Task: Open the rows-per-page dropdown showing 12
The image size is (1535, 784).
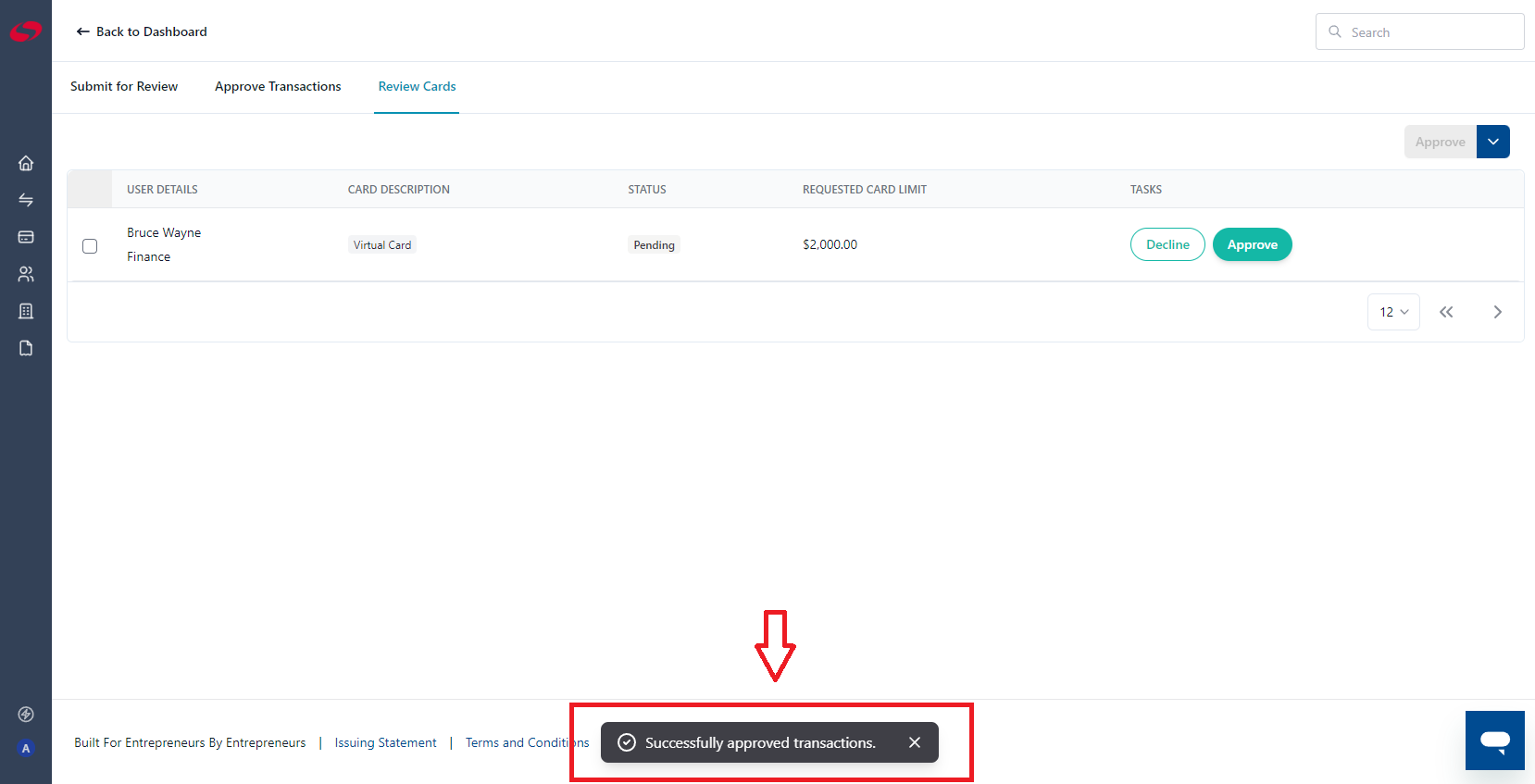Action: [1393, 312]
